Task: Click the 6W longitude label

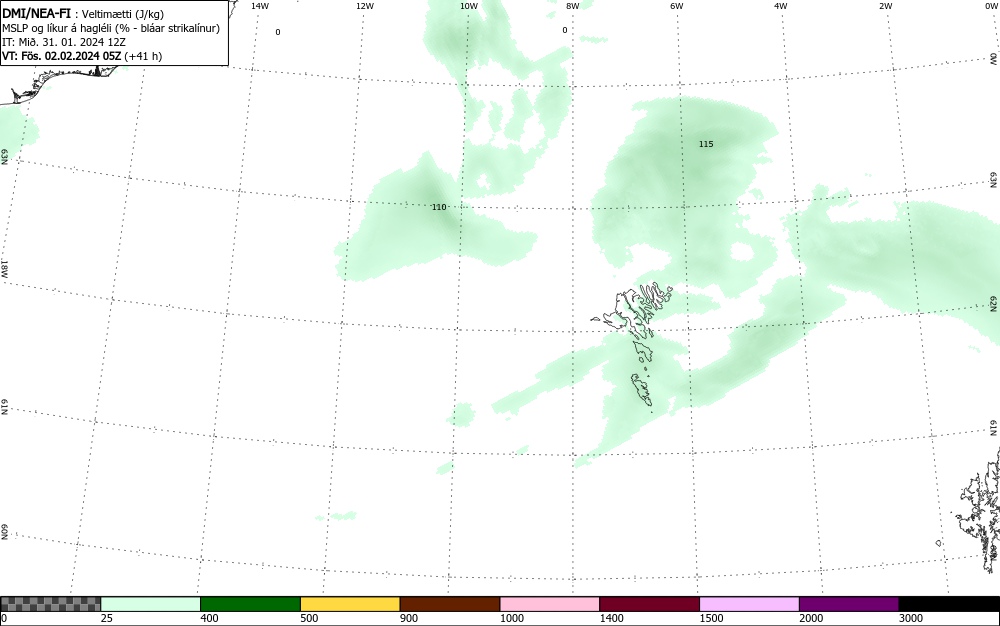Action: [x=677, y=6]
